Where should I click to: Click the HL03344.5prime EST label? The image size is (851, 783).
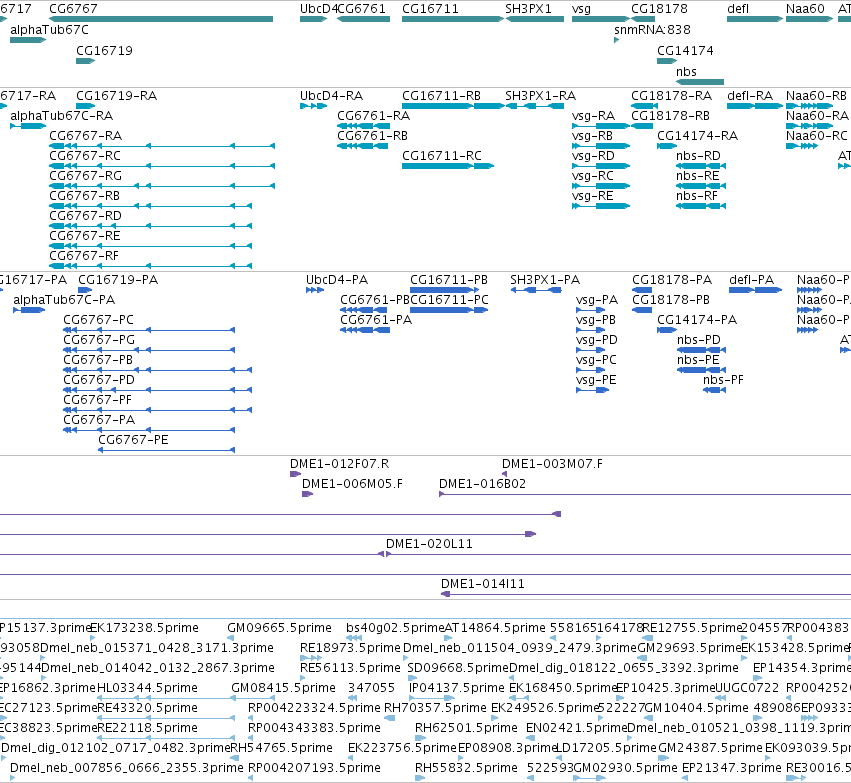(147, 688)
